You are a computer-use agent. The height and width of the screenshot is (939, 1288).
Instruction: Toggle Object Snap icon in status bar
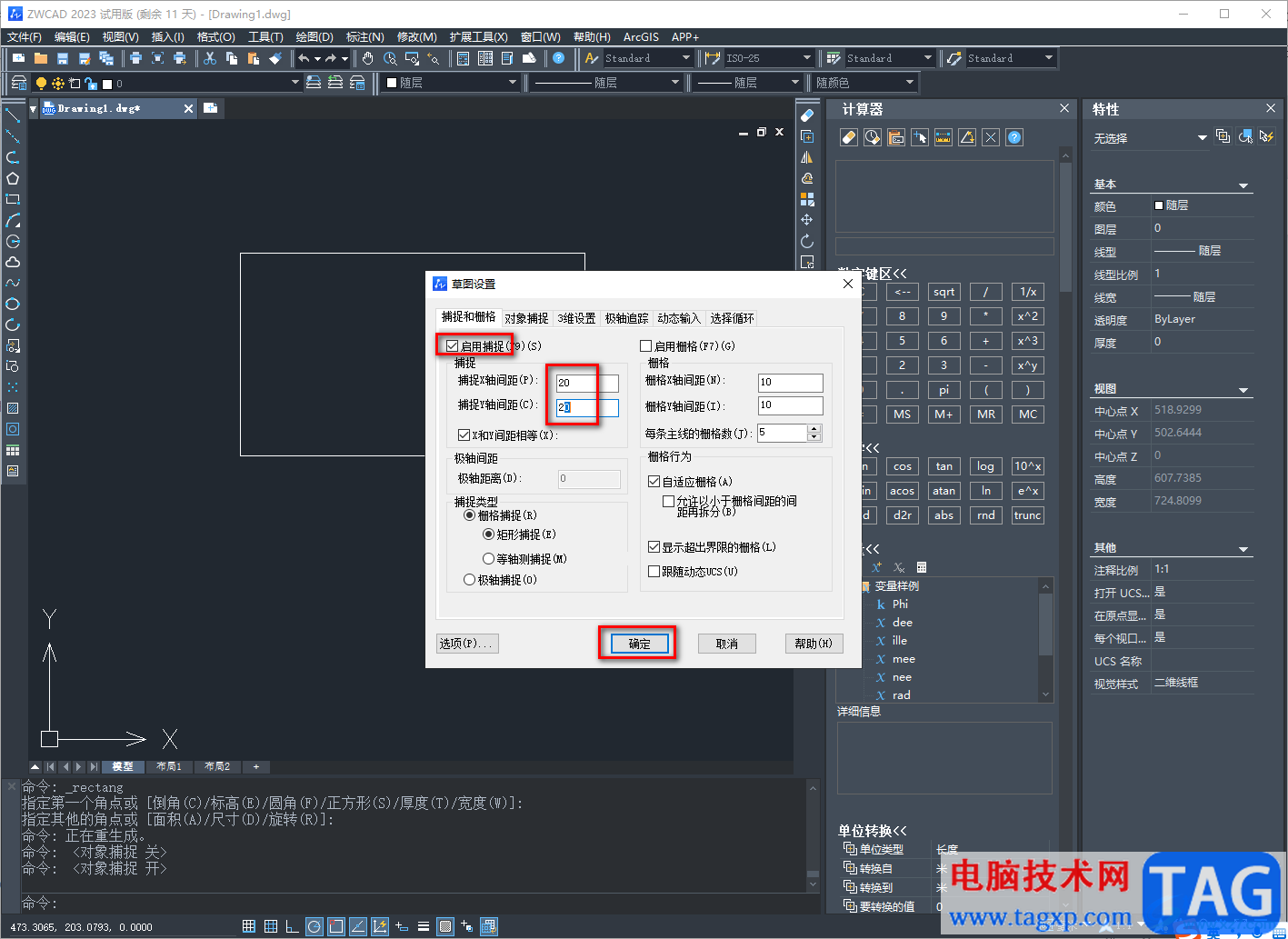(335, 926)
